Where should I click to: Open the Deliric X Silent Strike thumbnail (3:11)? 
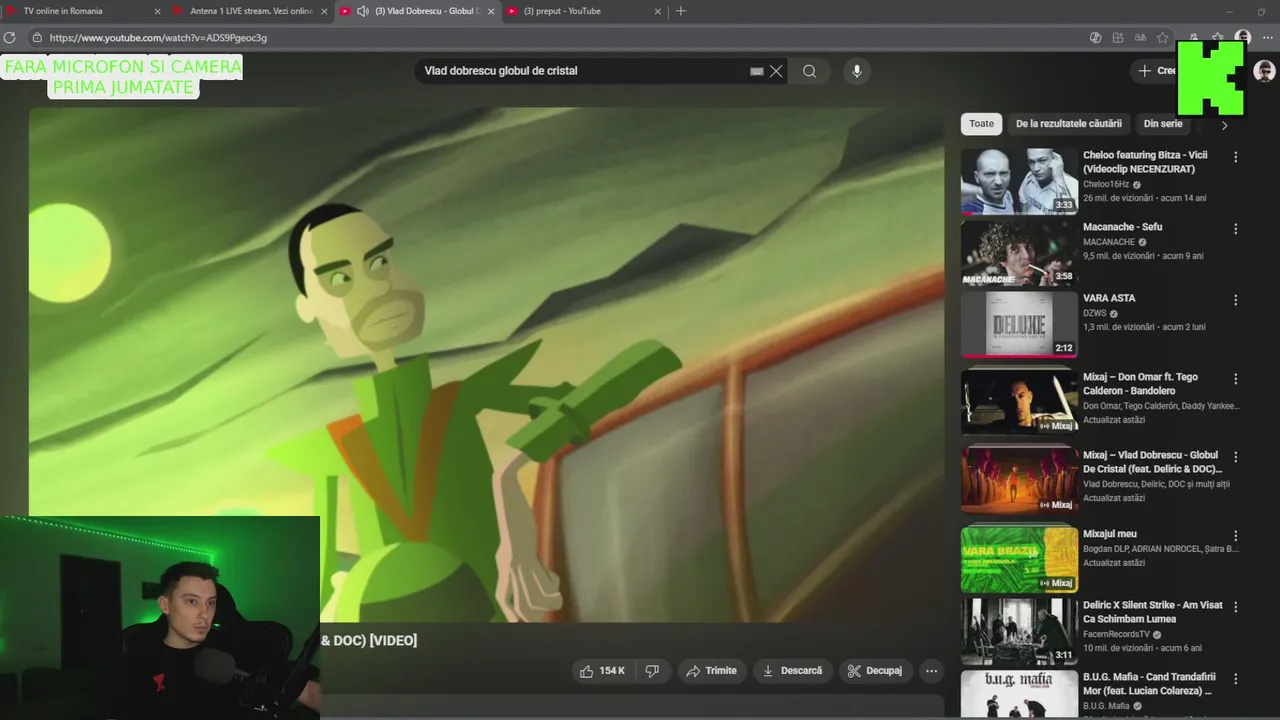(x=1020, y=632)
